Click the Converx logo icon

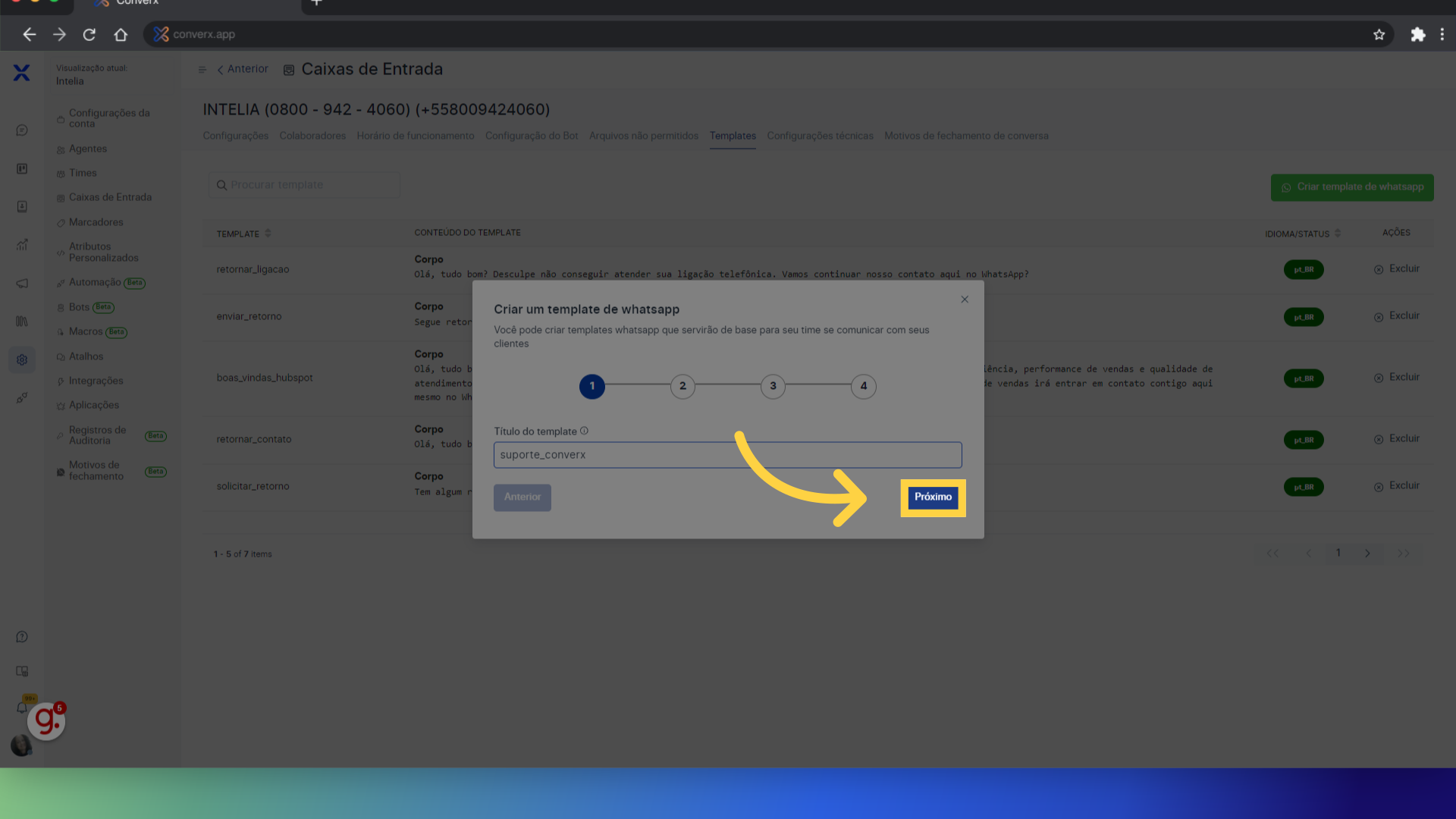coord(22,73)
